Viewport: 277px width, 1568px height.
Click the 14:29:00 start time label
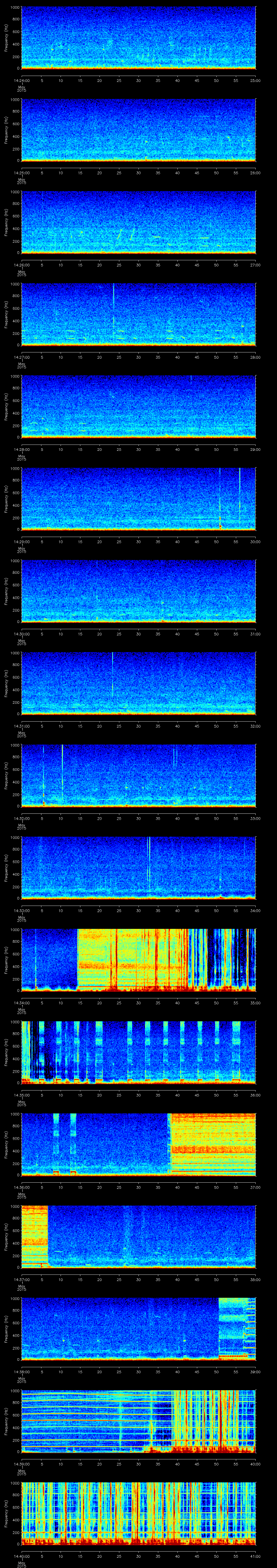click(x=21, y=542)
